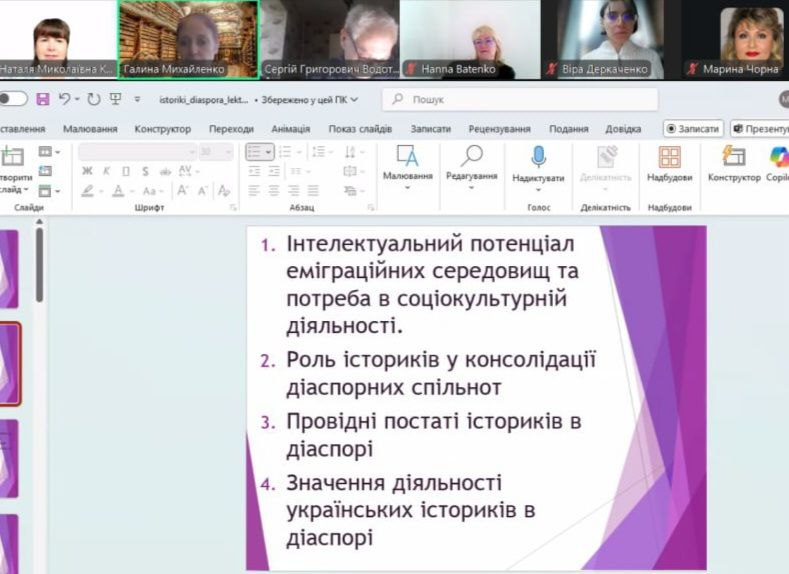Viewport: 789px width, 574px height.
Task: Toggle the AutoSave switch
Action: (13, 99)
